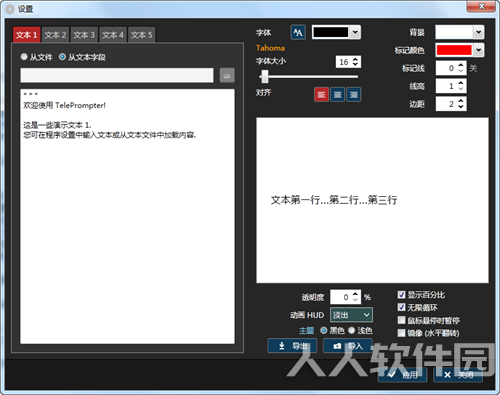Open the font color dropdown arrow
The image size is (500, 395).
tap(355, 32)
